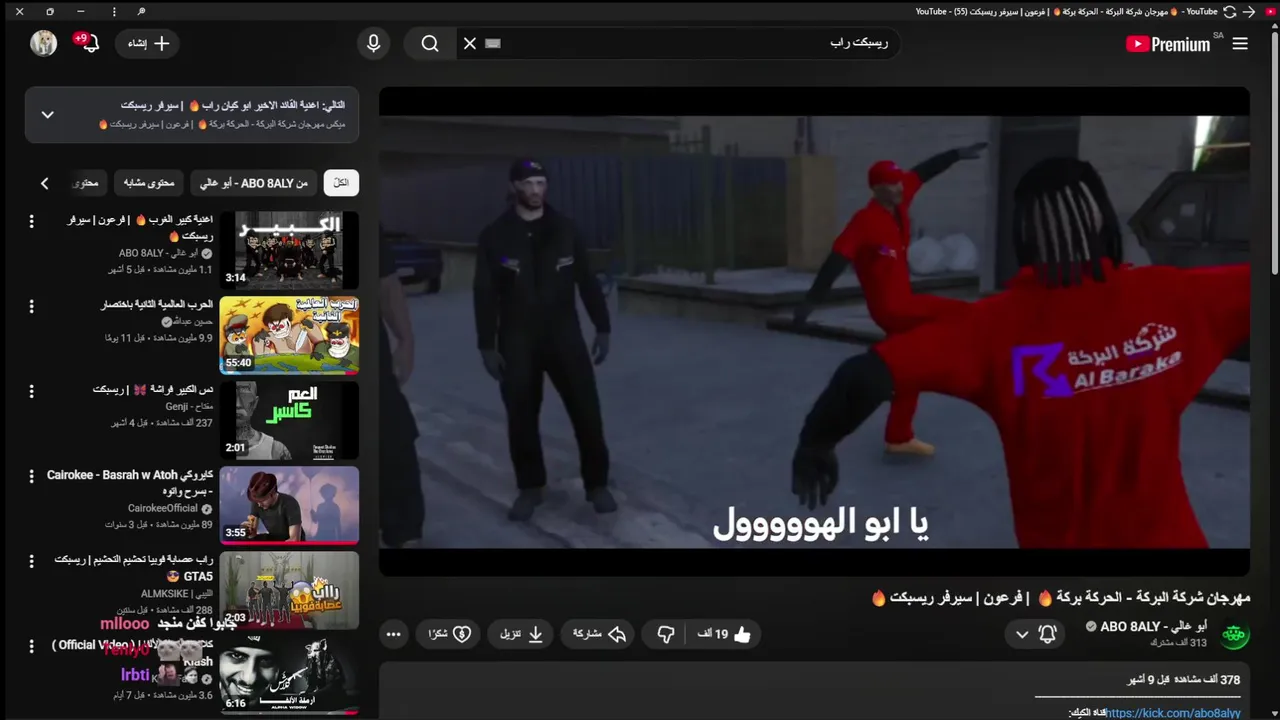This screenshot has height=720, width=1280.
Task: Open options menu for دس الكبير فراشة video
Action: [31, 391]
